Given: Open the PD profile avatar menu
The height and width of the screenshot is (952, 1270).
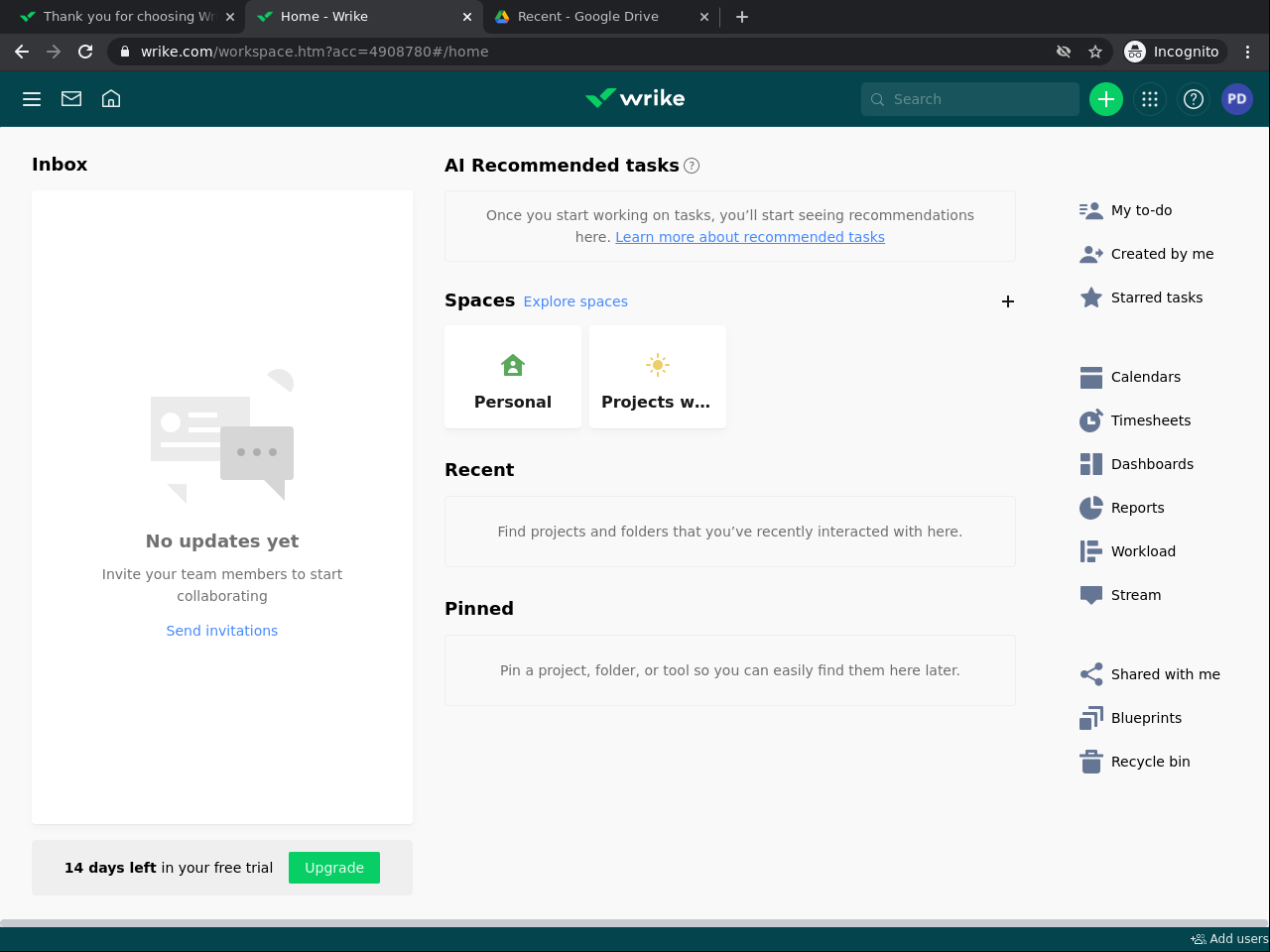Looking at the screenshot, I should pos(1237,99).
